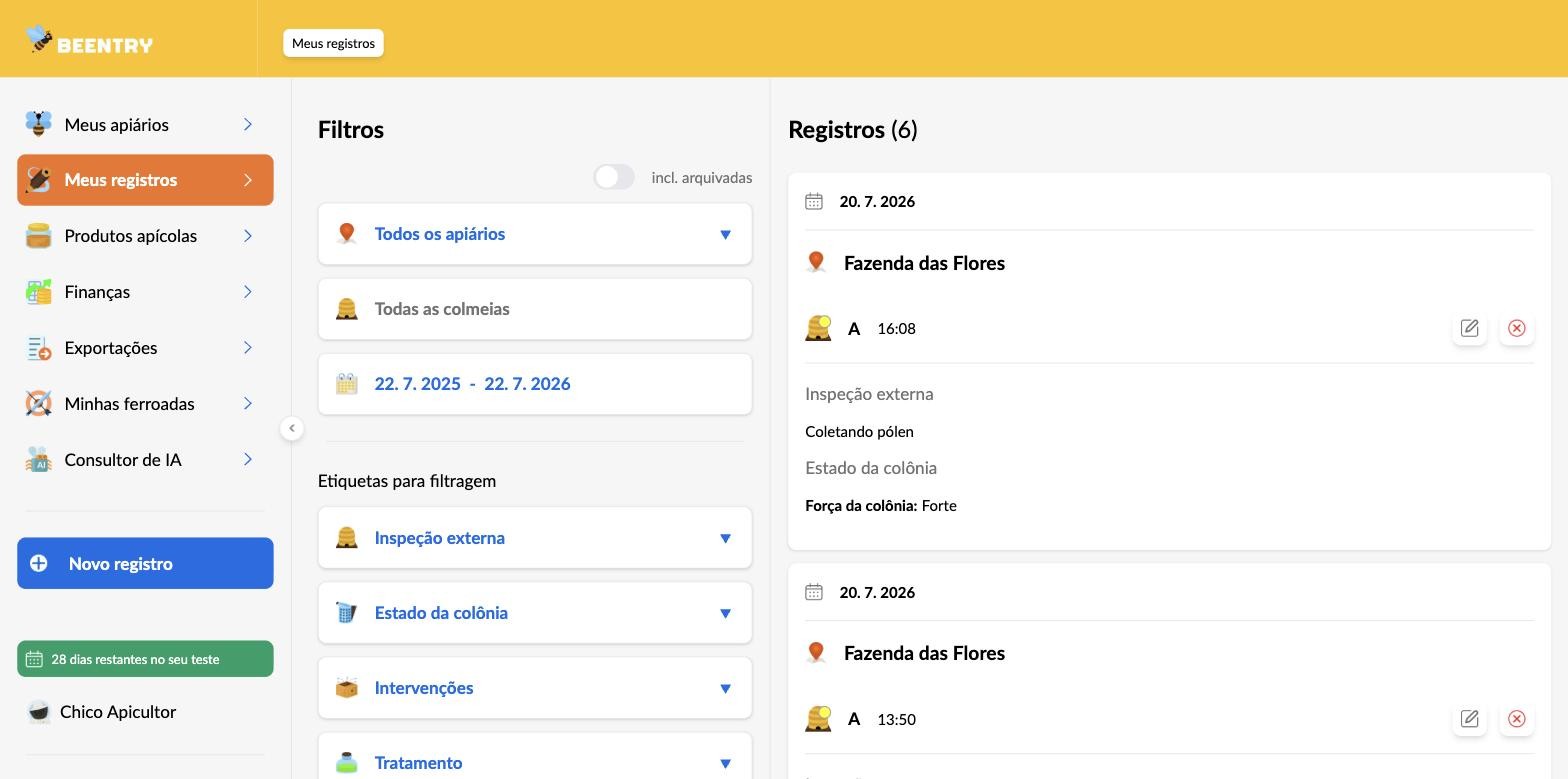The height and width of the screenshot is (779, 1568).
Task: Click Fazenda das Flores in first record
Action: coord(924,263)
